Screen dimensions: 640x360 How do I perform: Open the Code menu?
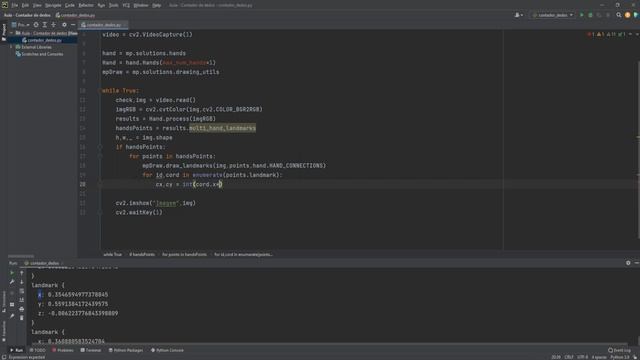point(70,5)
